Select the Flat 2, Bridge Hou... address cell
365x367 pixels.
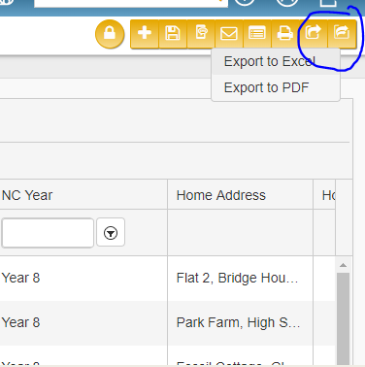click(240, 278)
